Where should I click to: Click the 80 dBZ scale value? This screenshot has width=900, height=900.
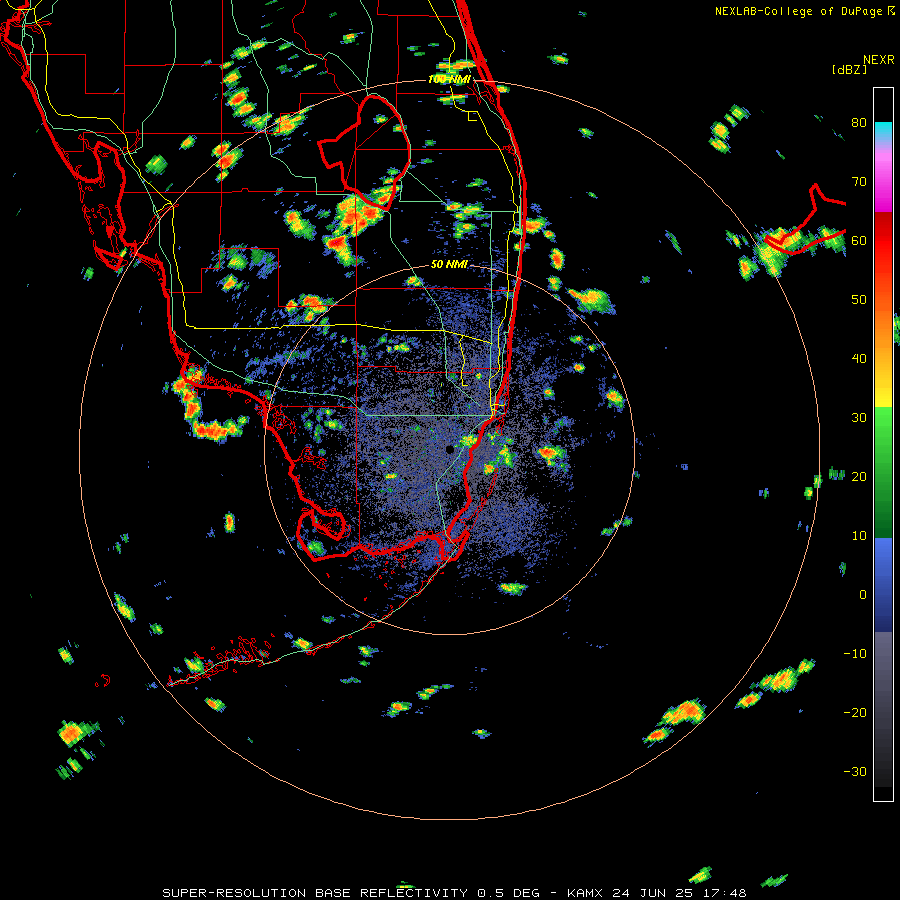[x=859, y=123]
